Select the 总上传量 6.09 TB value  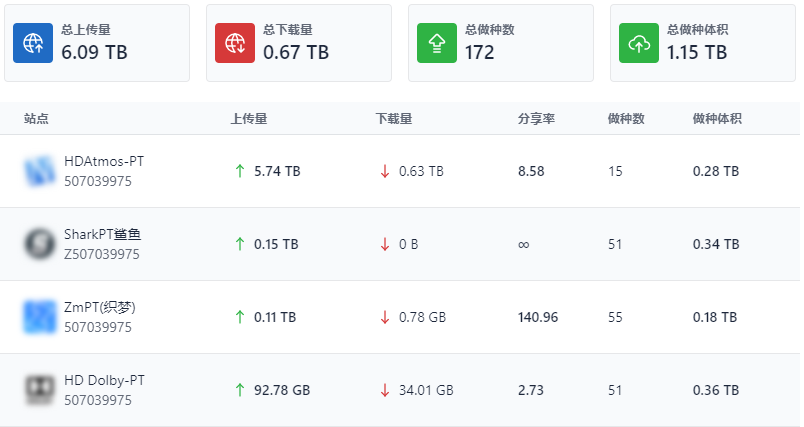coord(94,52)
